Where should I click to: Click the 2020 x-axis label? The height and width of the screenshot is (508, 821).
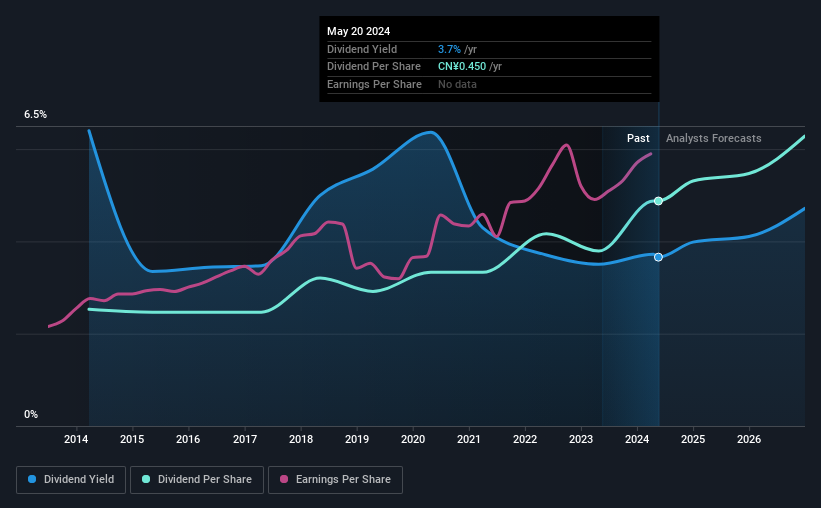(413, 439)
